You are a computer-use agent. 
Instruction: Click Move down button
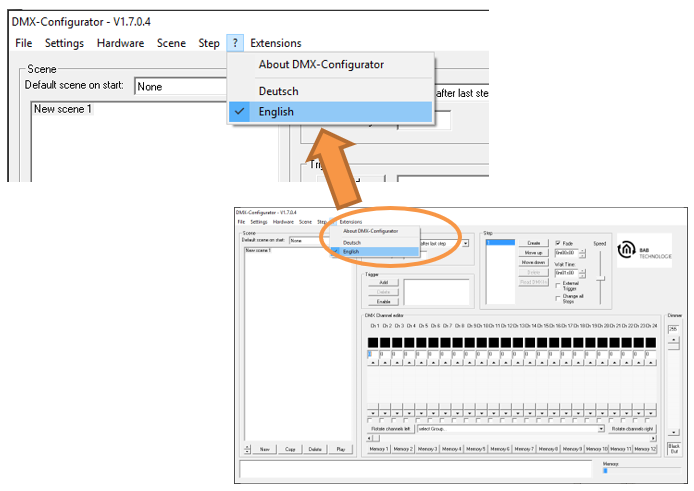[533, 263]
